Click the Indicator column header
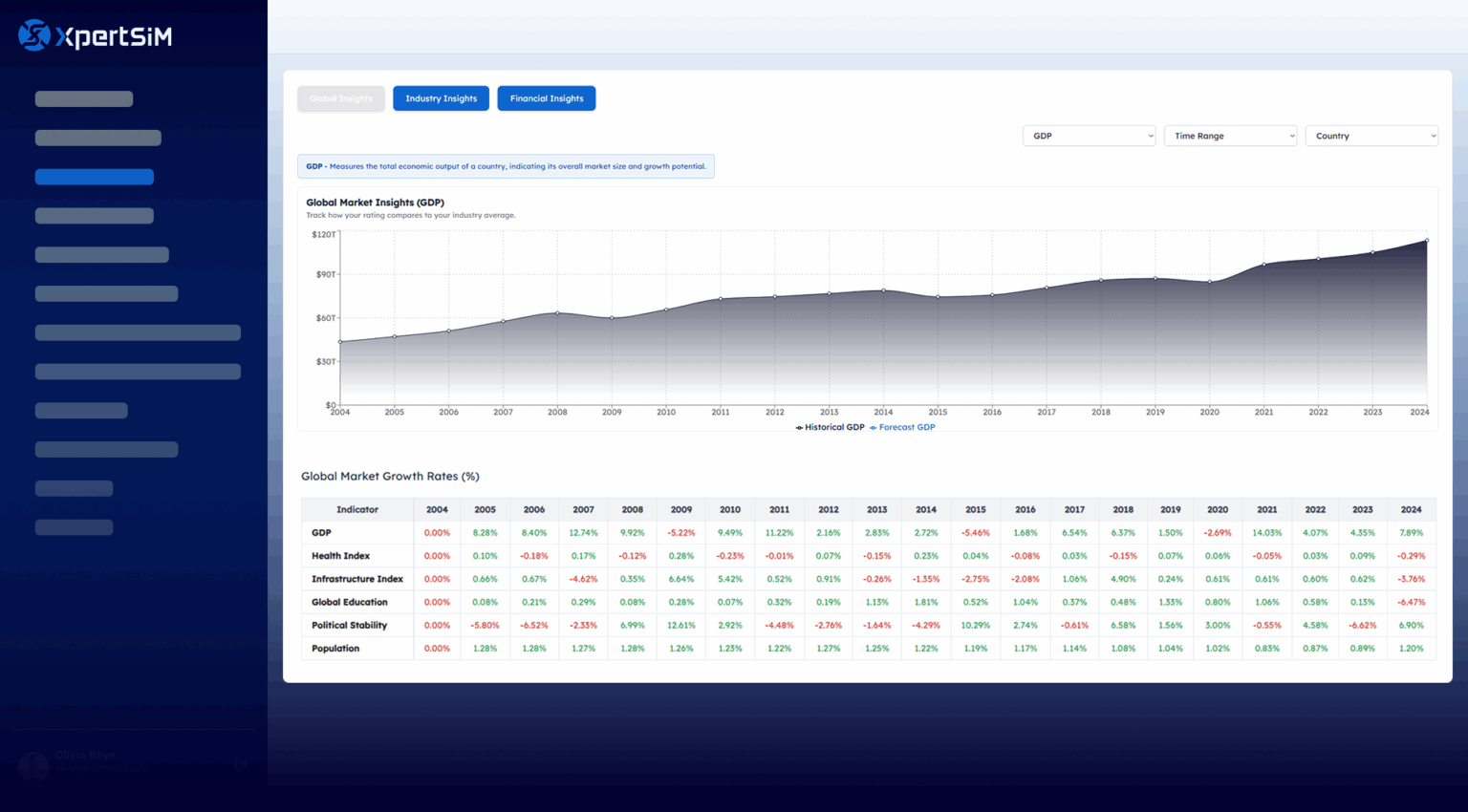This screenshot has height=812, width=1468. (x=356, y=509)
